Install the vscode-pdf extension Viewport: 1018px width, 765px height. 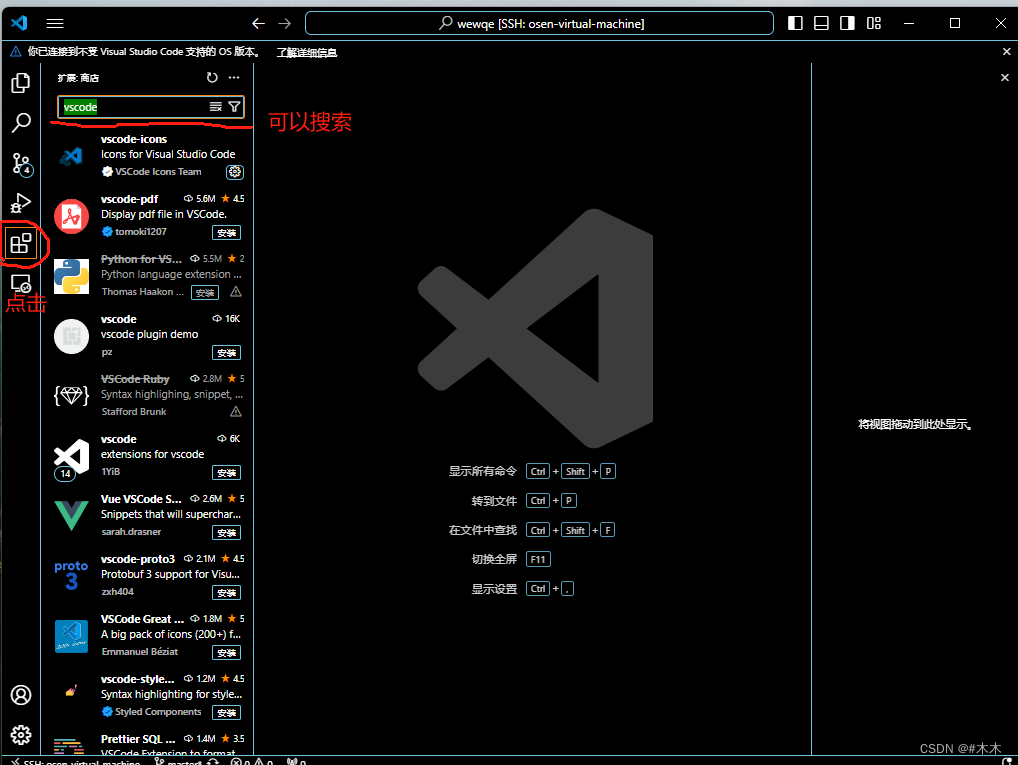point(226,232)
